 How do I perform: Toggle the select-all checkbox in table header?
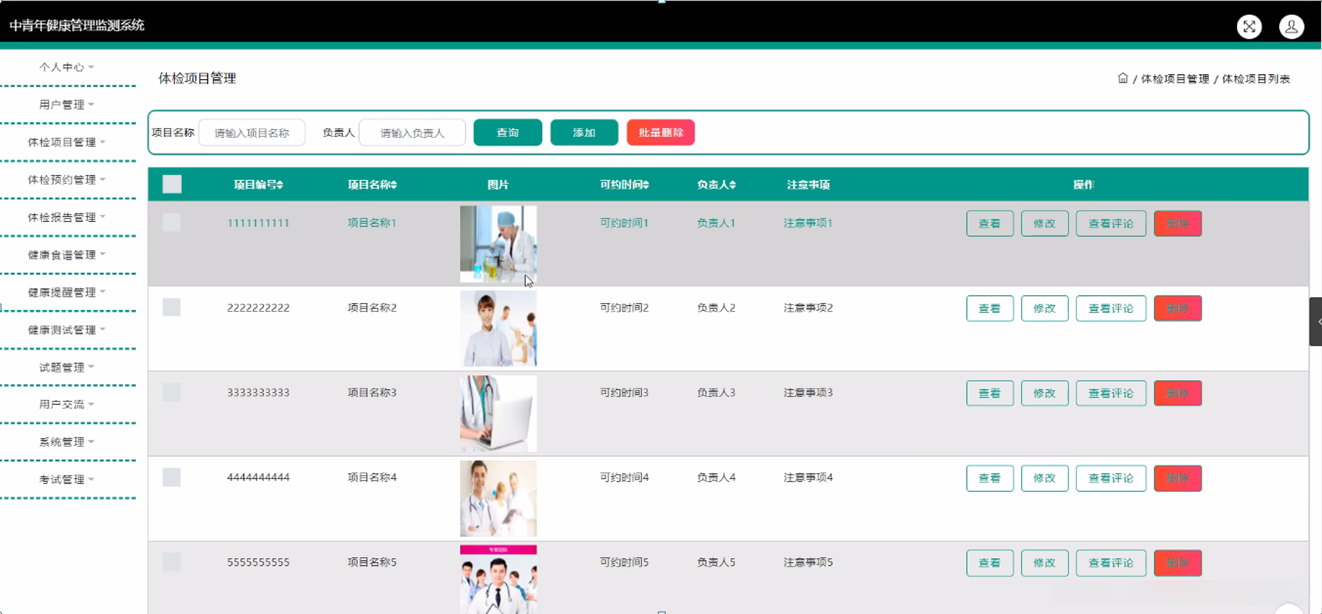point(172,184)
